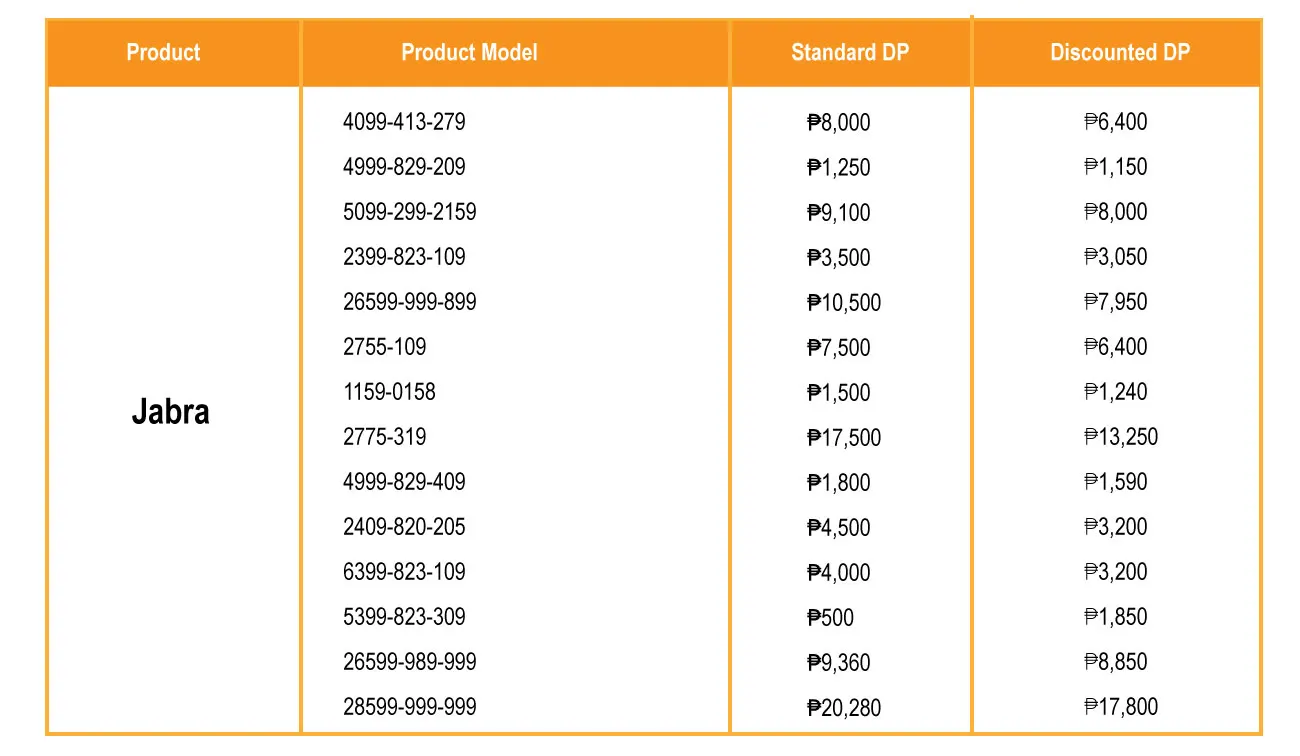Click the ₱500 standard price
Viewport: 1300px width, 756px height.
[x=830, y=618]
